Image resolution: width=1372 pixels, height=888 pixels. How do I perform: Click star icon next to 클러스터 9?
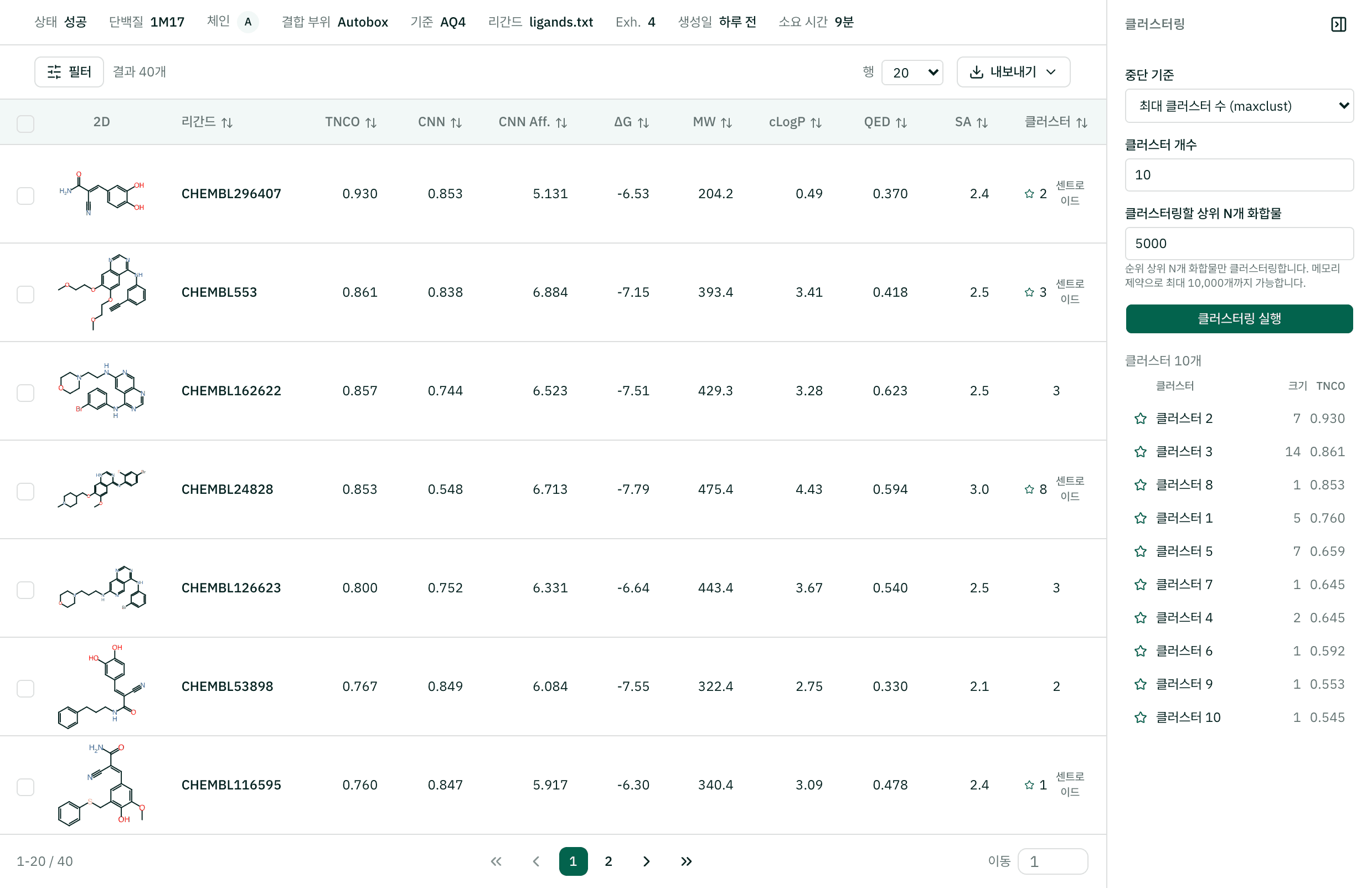pos(1139,685)
